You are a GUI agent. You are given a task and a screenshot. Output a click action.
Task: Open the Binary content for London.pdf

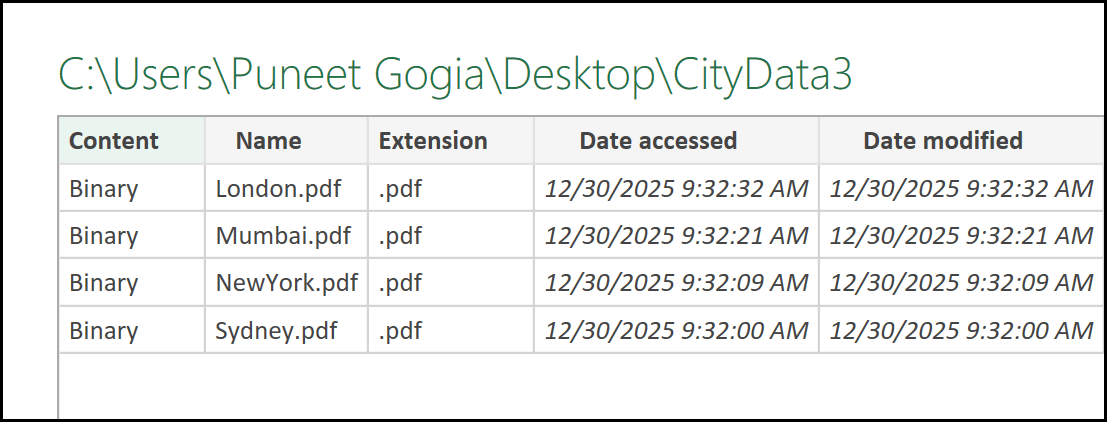[104, 189]
